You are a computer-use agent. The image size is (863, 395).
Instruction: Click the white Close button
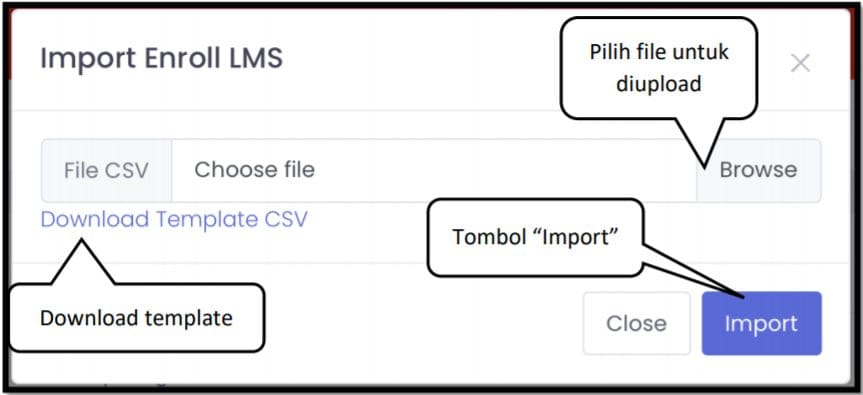tap(636, 323)
